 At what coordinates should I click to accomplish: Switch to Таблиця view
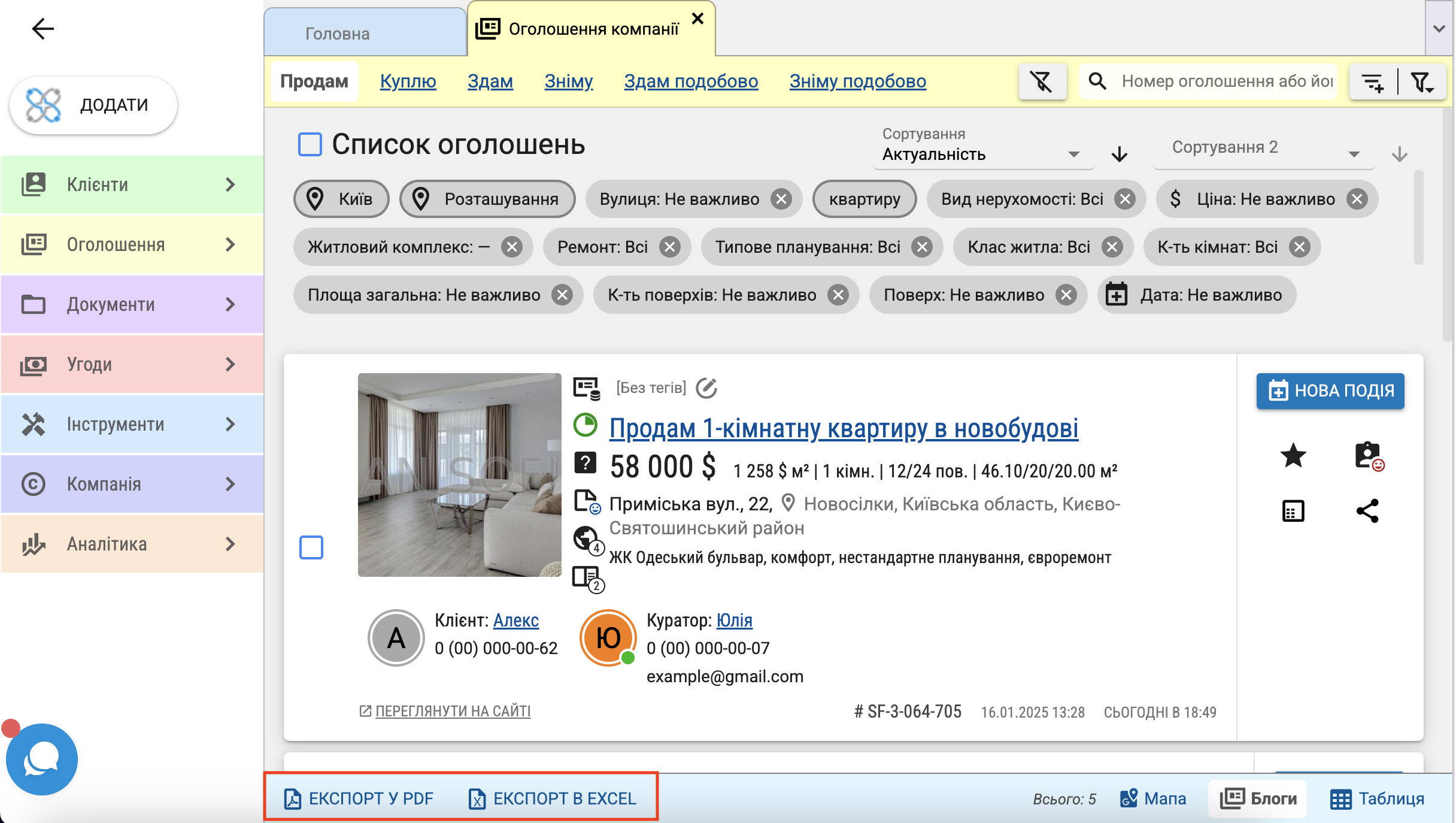1377,798
